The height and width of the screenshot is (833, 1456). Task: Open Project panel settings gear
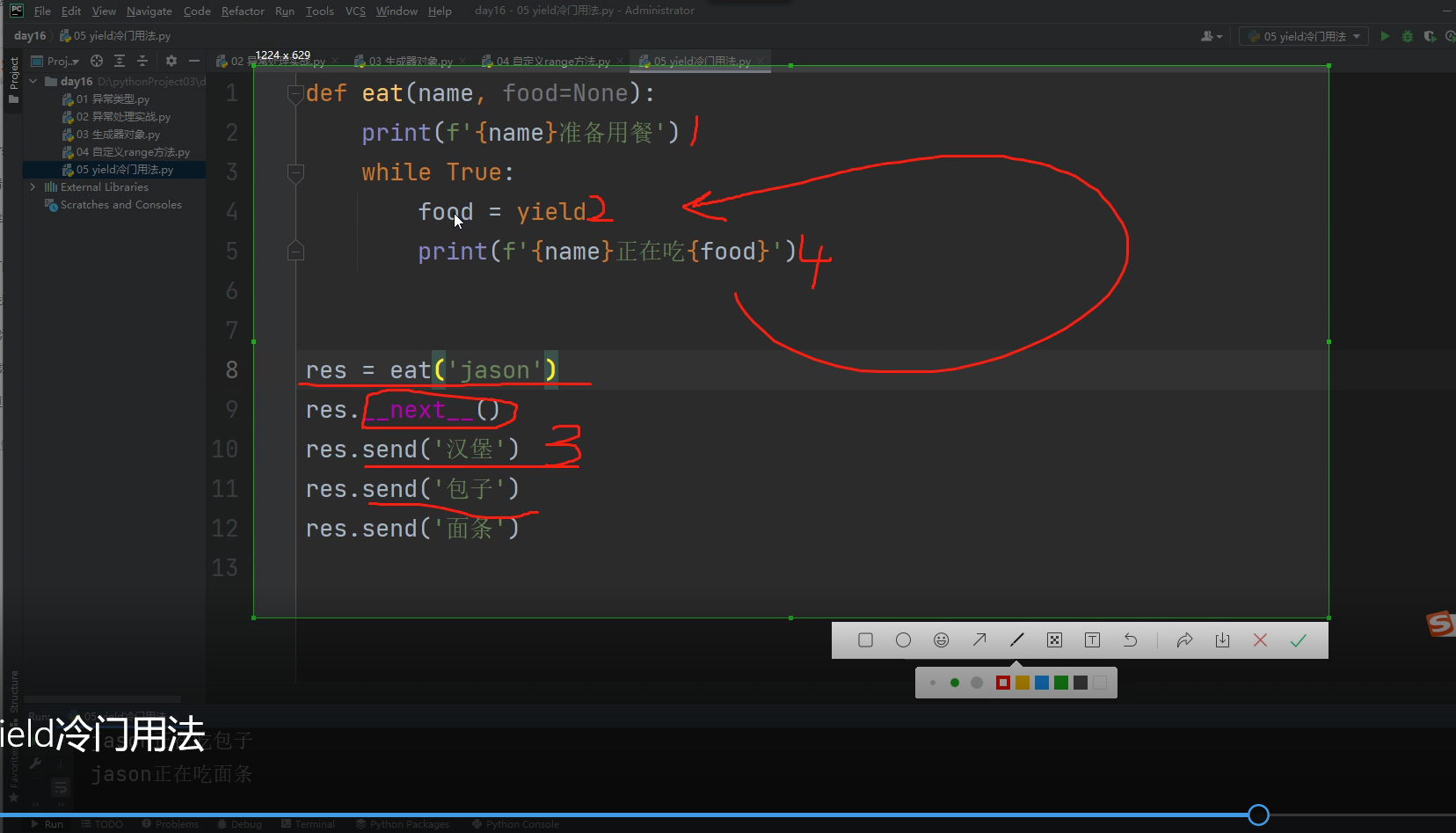[x=171, y=61]
